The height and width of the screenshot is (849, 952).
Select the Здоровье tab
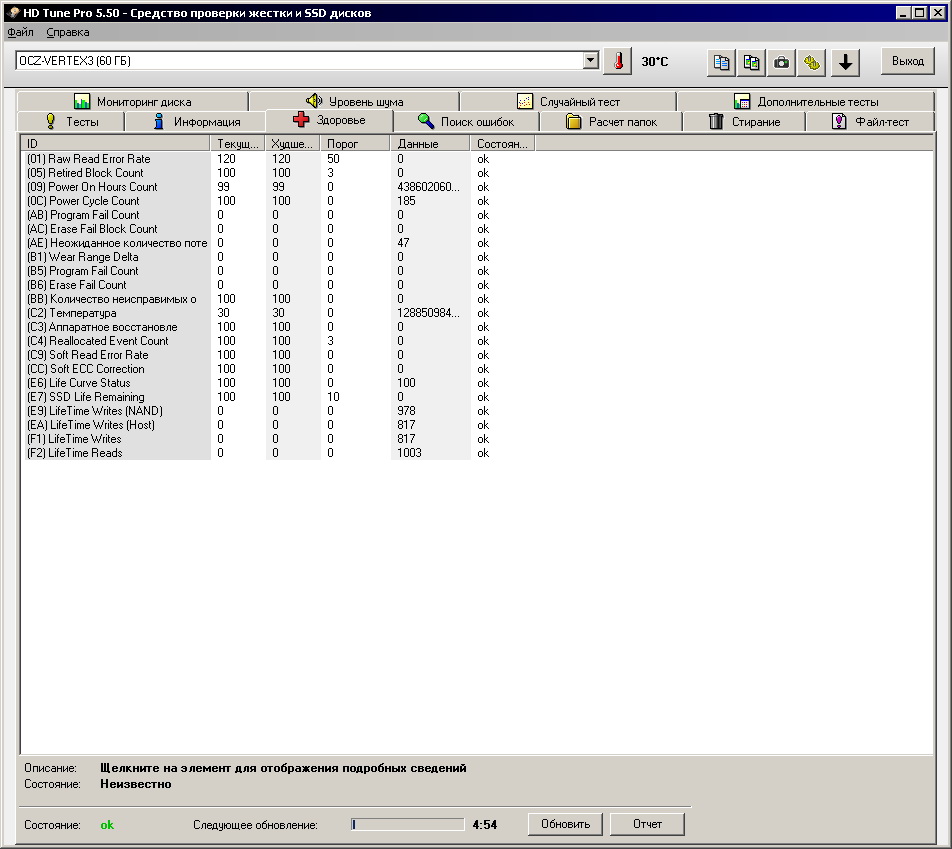tap(330, 120)
